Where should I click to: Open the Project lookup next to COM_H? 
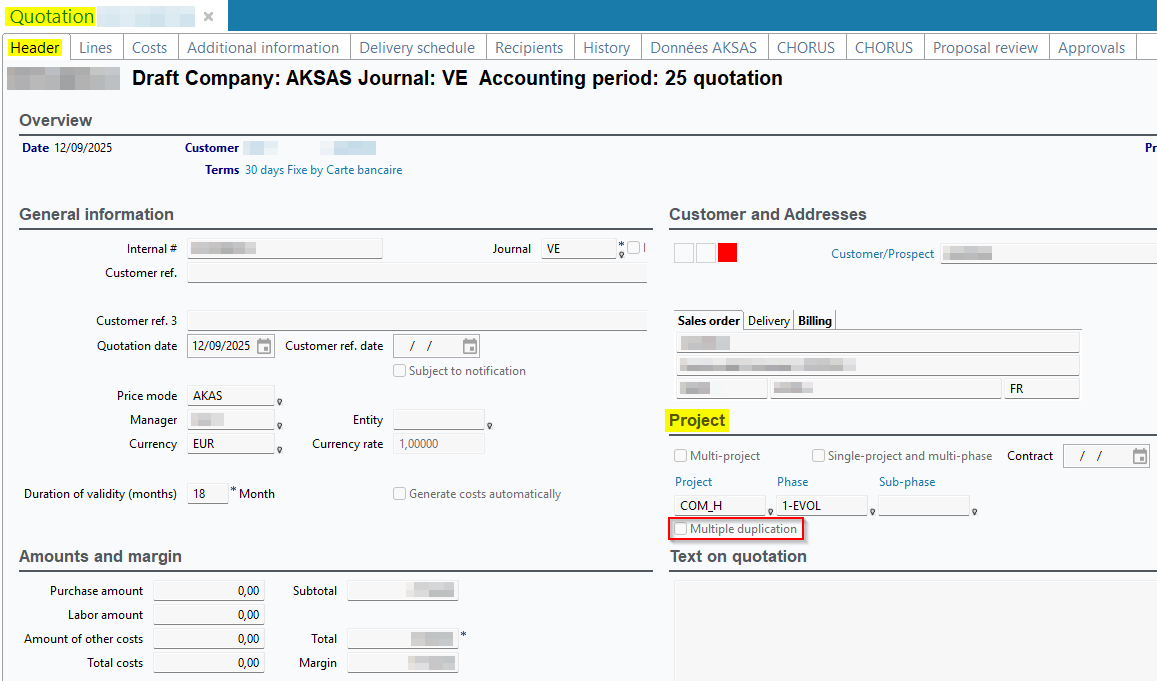770,512
